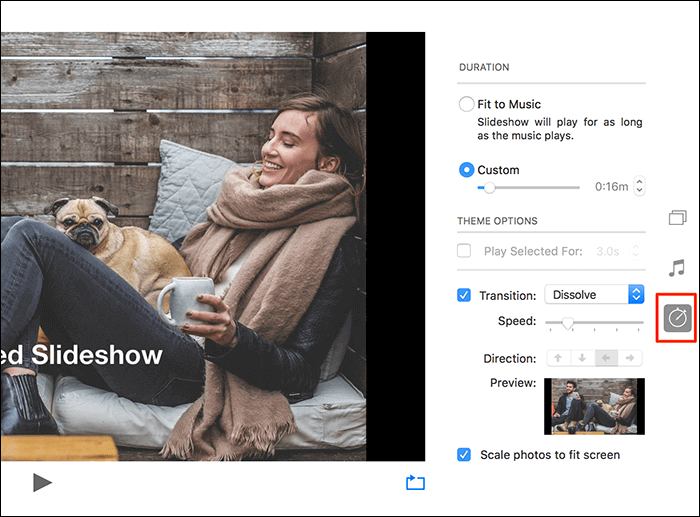Set transition direction to up arrow

tap(558, 358)
